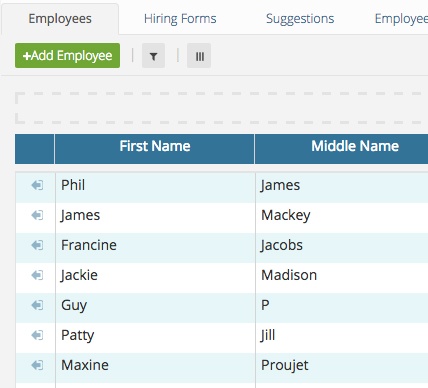The image size is (428, 388).
Task: Select the Madison middle name cell
Action: click(342, 275)
